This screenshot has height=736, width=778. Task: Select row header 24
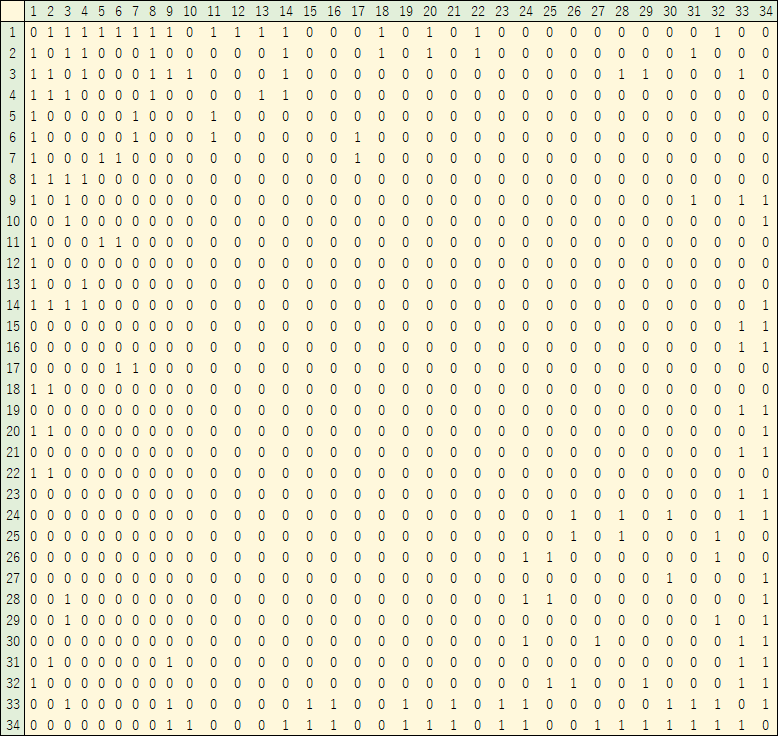[x=12, y=515]
